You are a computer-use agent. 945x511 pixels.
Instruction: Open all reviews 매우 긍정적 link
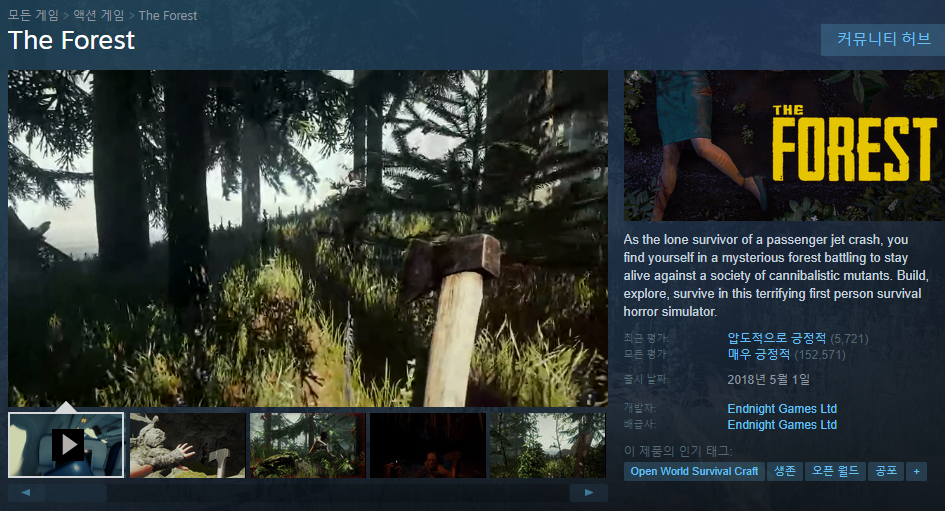pyautogui.click(x=758, y=354)
